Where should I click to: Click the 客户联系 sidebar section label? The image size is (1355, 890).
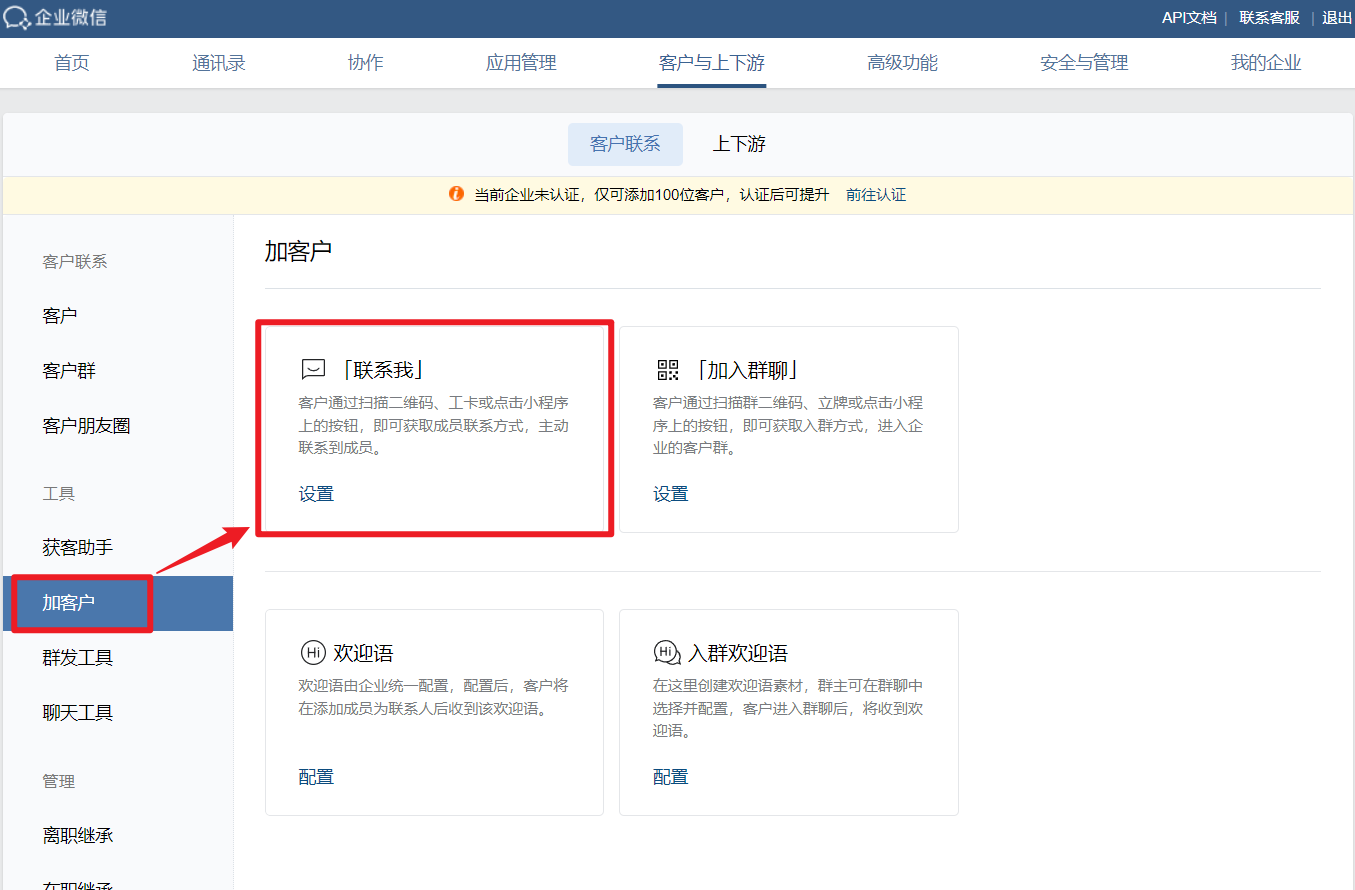75,262
